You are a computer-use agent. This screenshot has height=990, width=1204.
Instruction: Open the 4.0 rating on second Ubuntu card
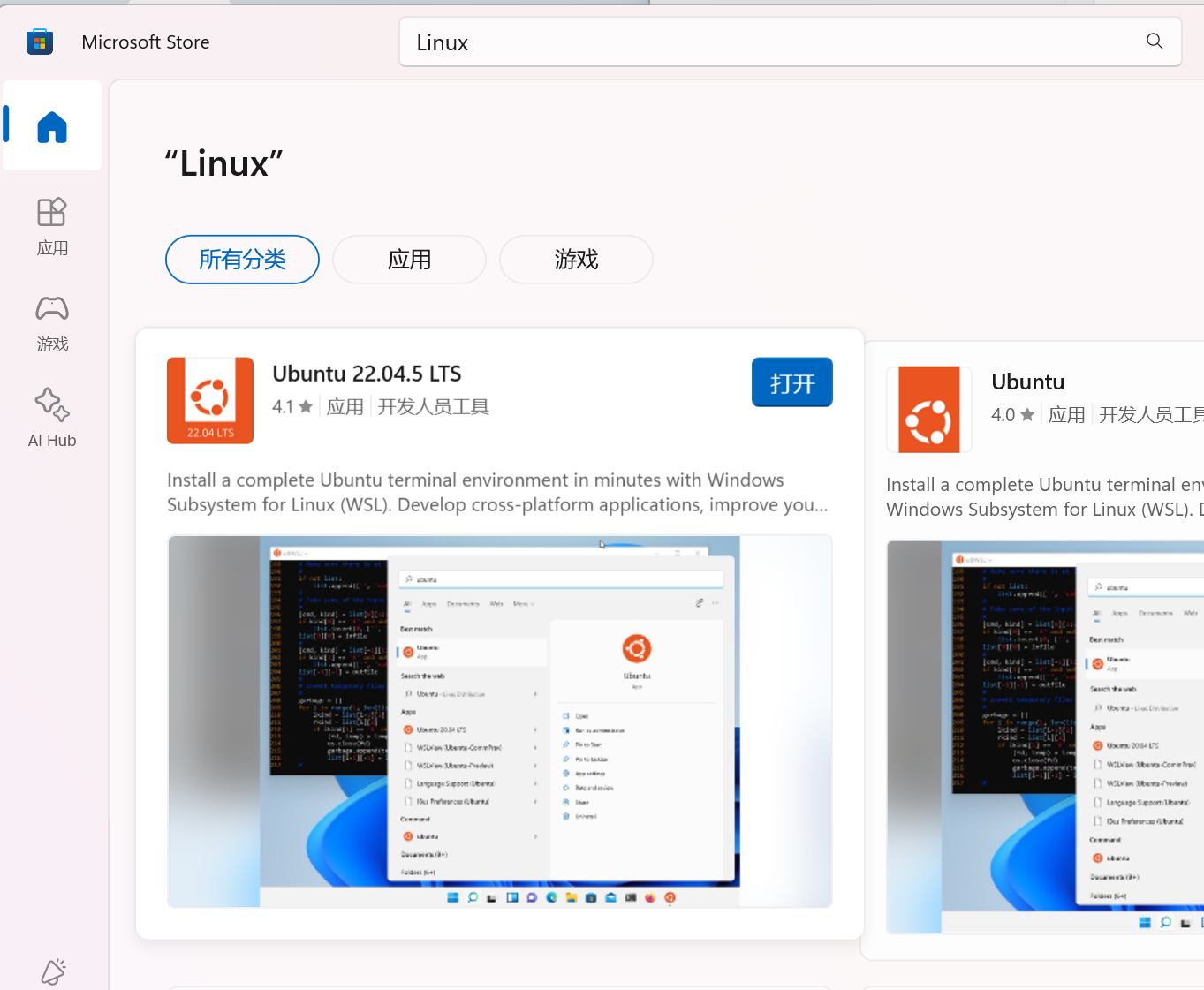pos(1012,414)
